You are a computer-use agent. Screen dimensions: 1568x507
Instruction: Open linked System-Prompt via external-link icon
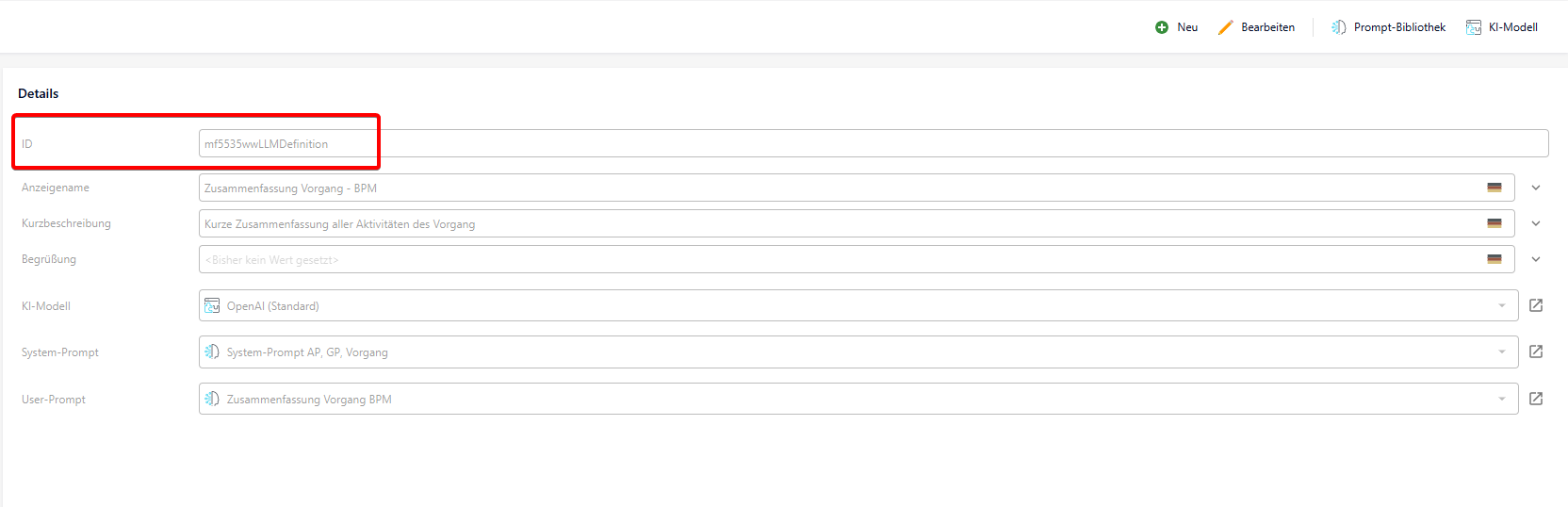[x=1536, y=352]
